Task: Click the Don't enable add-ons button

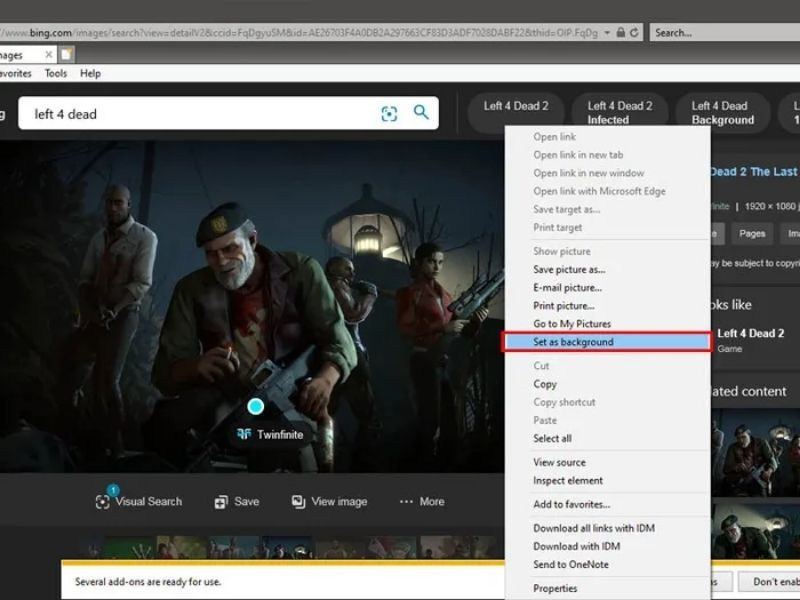Action: pos(769,582)
